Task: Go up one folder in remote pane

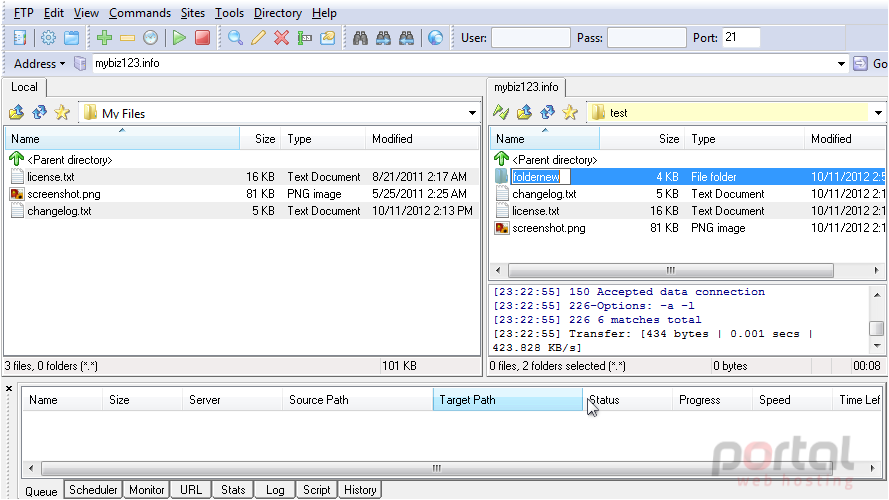Action: 524,112
